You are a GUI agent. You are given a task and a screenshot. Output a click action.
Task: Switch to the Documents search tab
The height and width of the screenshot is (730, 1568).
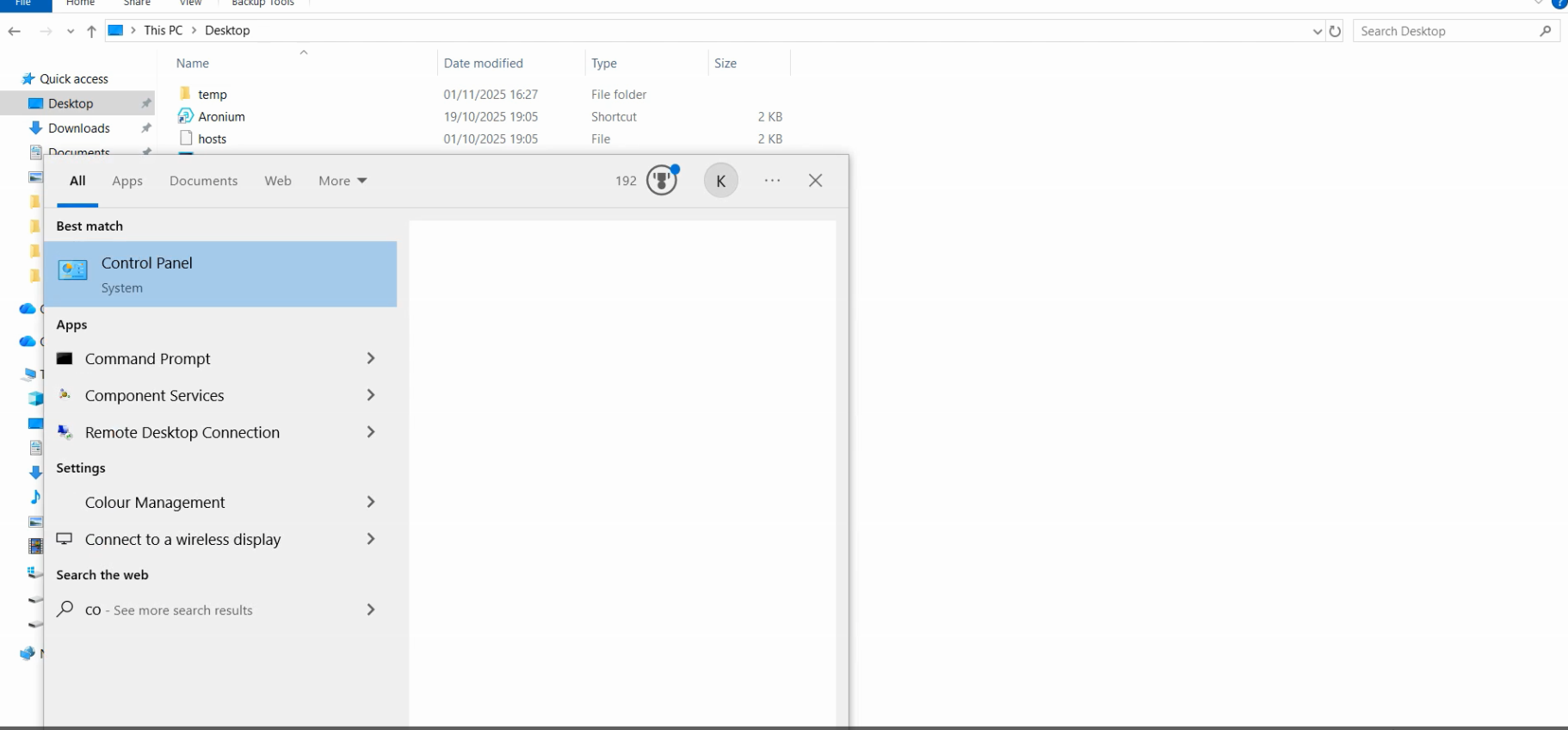point(203,181)
